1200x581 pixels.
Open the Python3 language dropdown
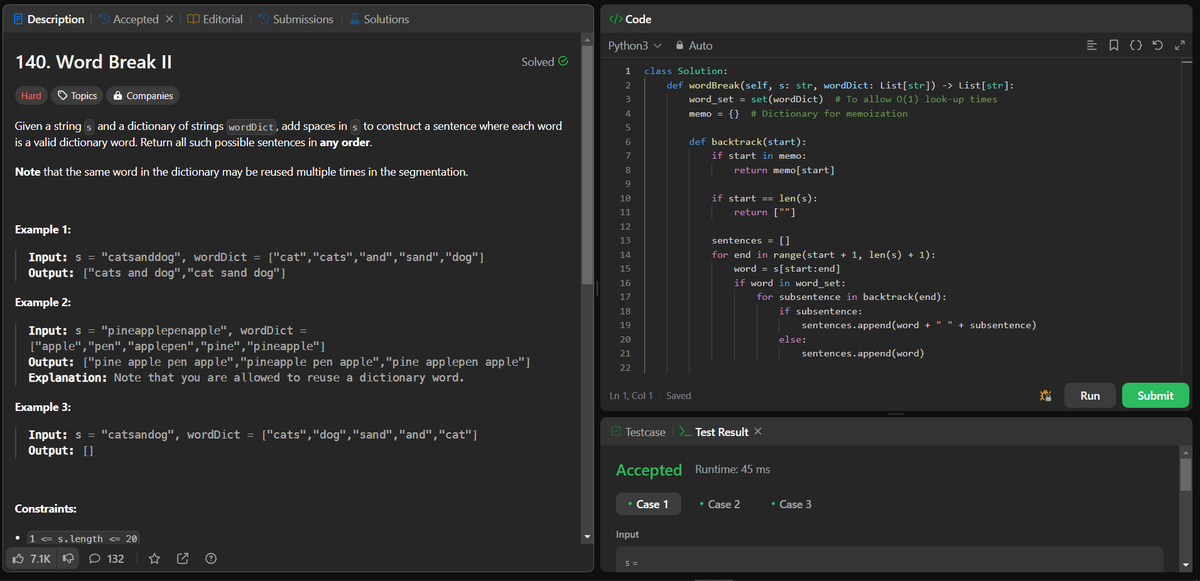click(635, 46)
